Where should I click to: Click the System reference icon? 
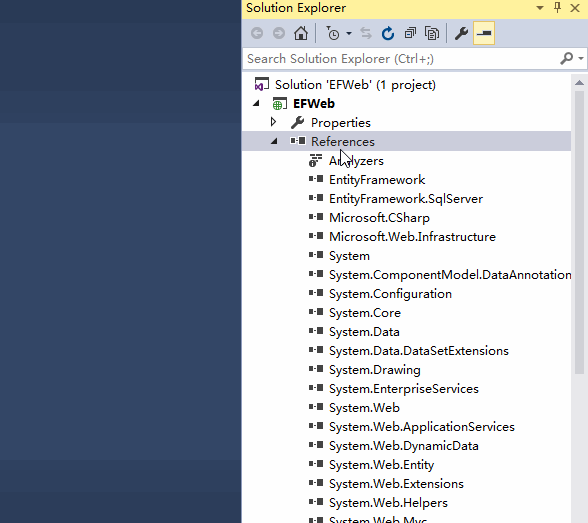316,255
